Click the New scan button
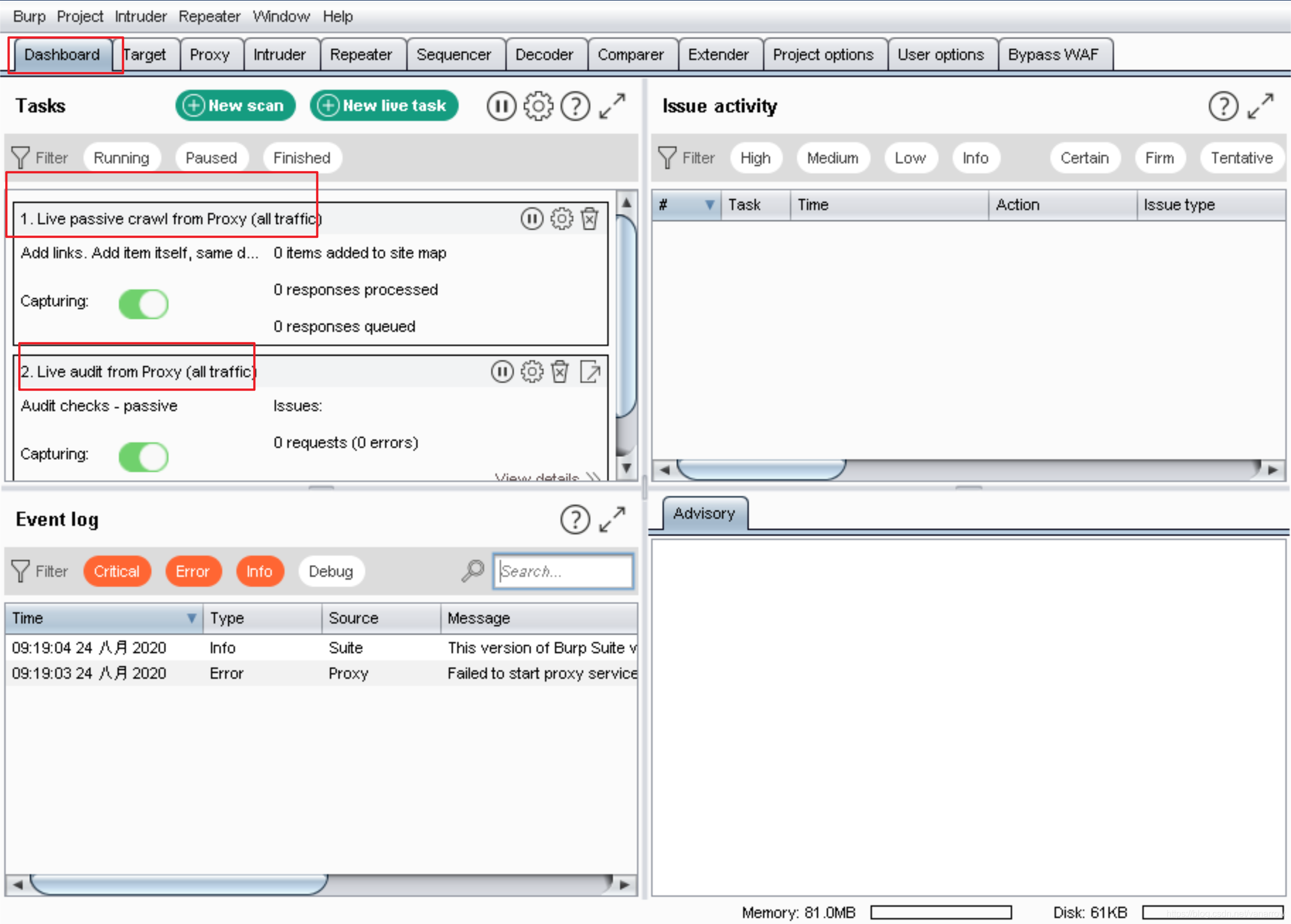Viewport: 1291px width, 924px height. (x=236, y=106)
